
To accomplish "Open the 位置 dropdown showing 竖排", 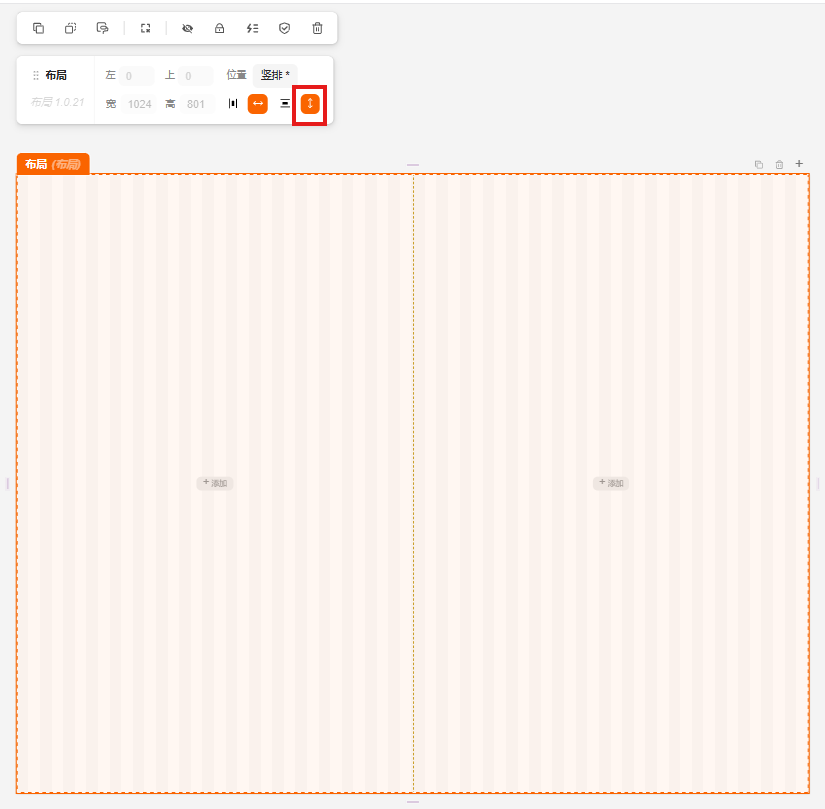I will click(x=275, y=75).
